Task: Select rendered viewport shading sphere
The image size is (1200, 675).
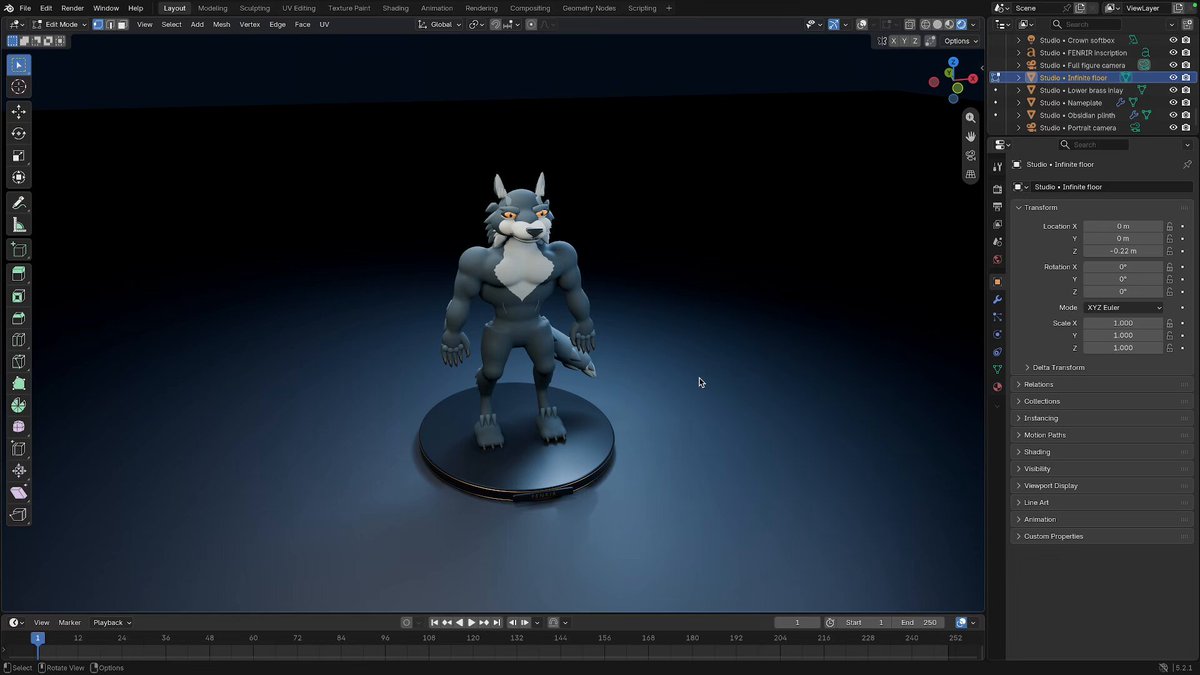Action: 961,24
